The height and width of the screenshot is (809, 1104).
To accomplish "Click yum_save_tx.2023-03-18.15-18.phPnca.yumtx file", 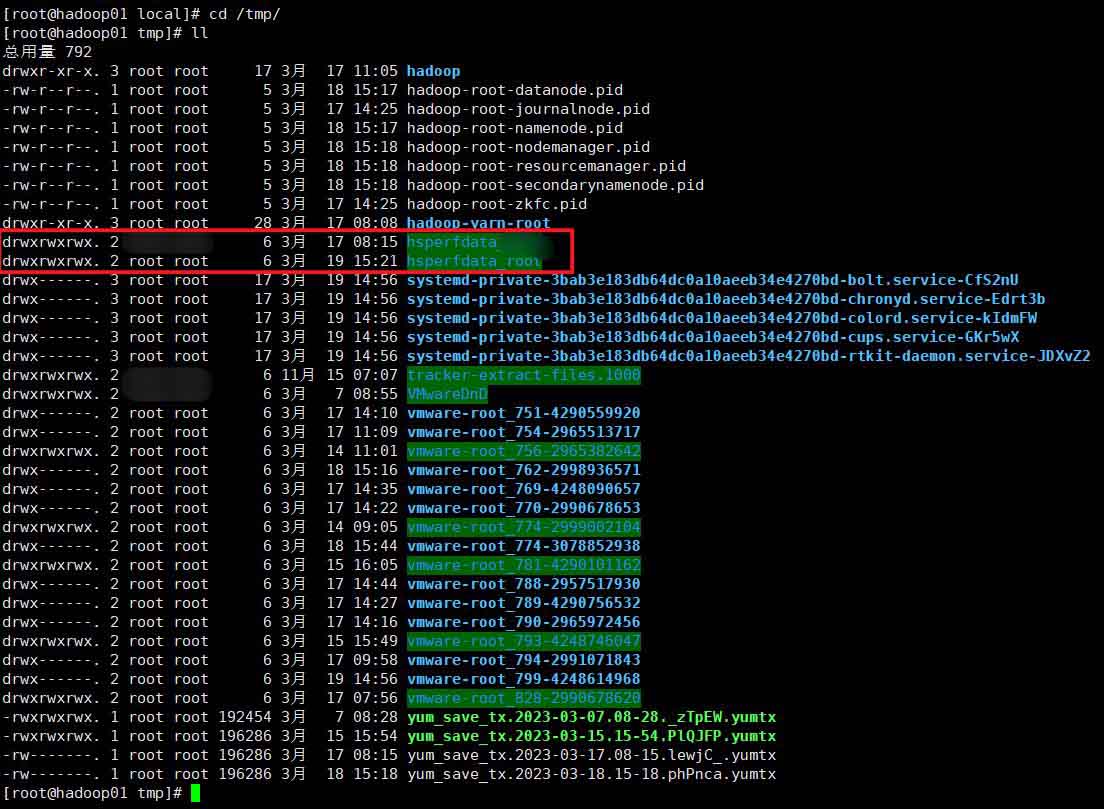I will point(591,774).
